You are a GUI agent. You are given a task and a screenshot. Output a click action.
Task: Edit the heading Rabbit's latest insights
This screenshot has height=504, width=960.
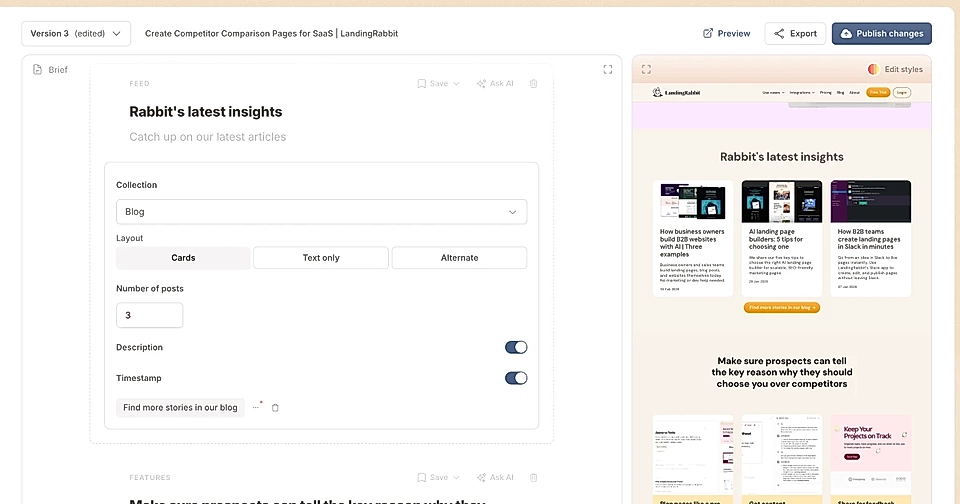pos(206,112)
